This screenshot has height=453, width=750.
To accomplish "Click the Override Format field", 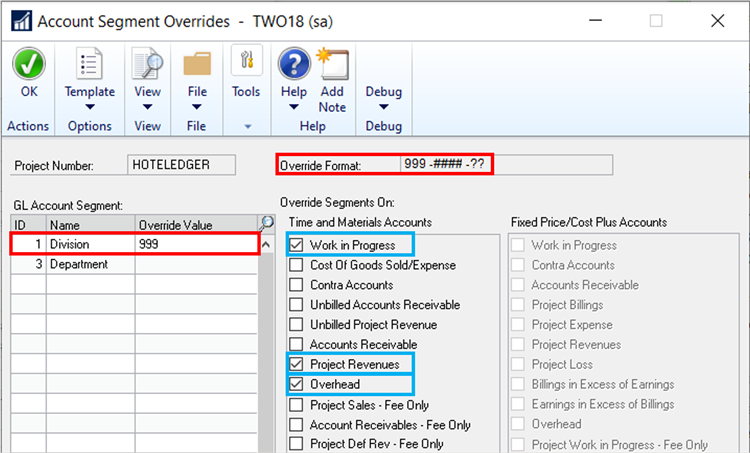I will [x=506, y=165].
